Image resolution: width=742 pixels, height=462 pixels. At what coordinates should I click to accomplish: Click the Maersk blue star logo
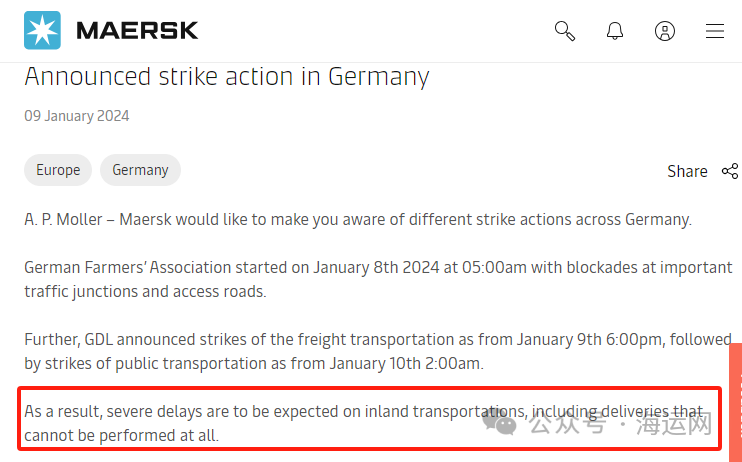tap(43, 30)
